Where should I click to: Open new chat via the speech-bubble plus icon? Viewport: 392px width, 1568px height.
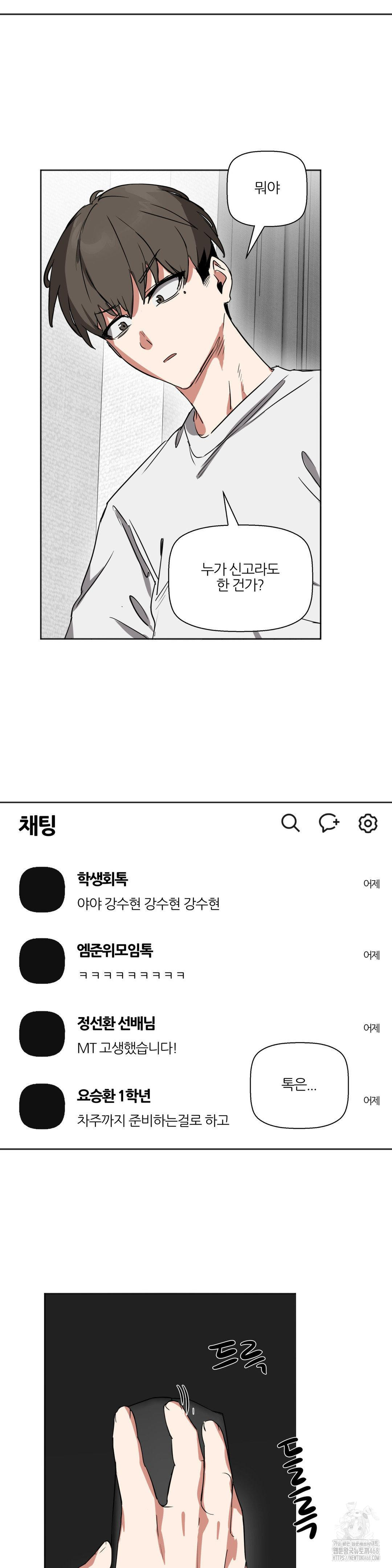[x=329, y=823]
